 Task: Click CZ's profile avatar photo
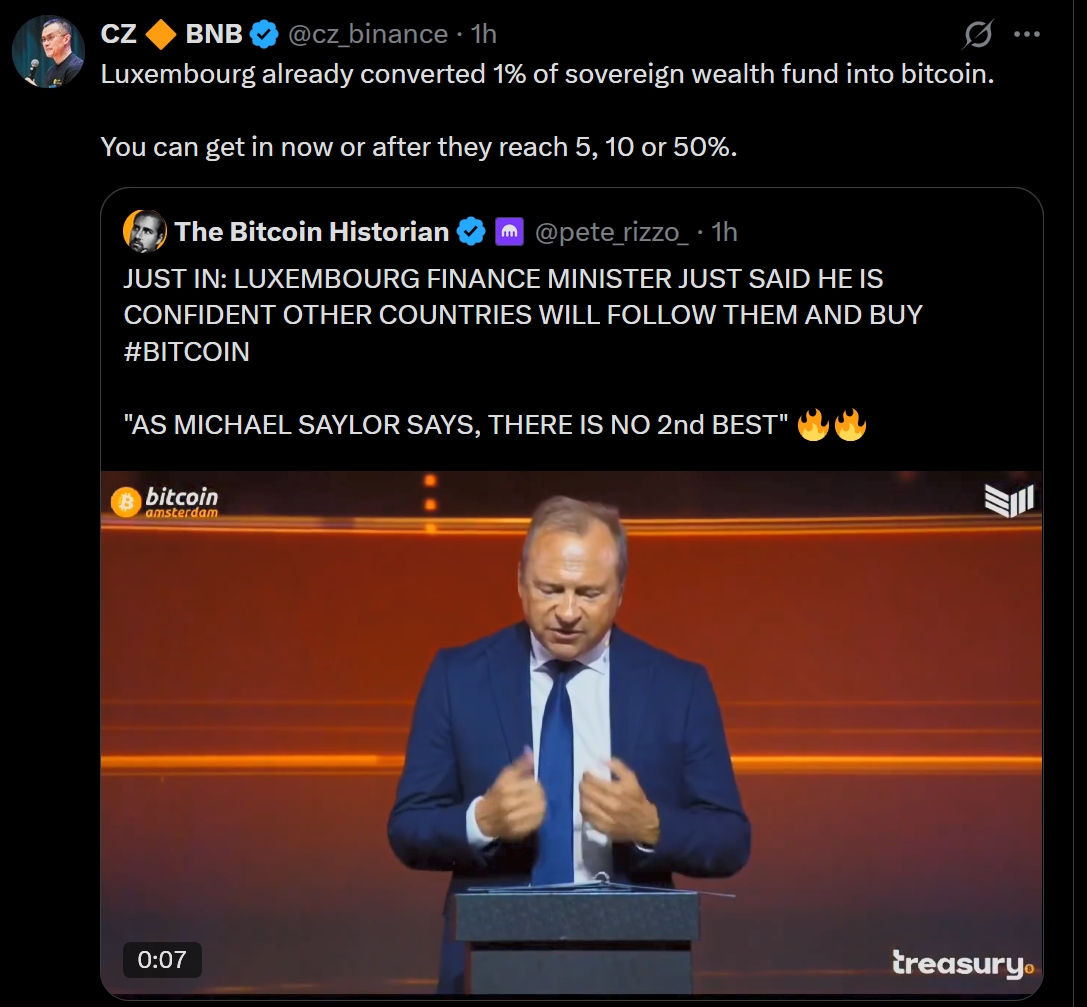click(48, 52)
